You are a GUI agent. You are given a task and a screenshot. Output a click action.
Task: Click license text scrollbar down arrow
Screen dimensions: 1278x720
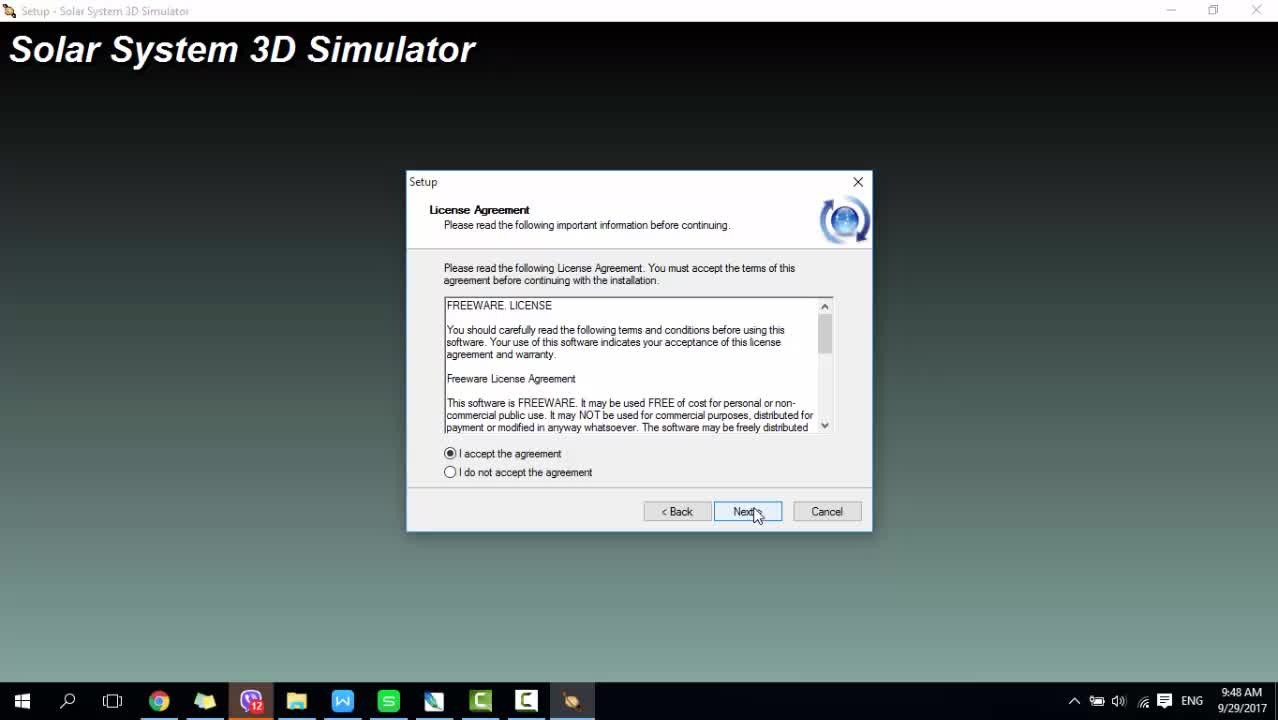pyautogui.click(x=825, y=425)
